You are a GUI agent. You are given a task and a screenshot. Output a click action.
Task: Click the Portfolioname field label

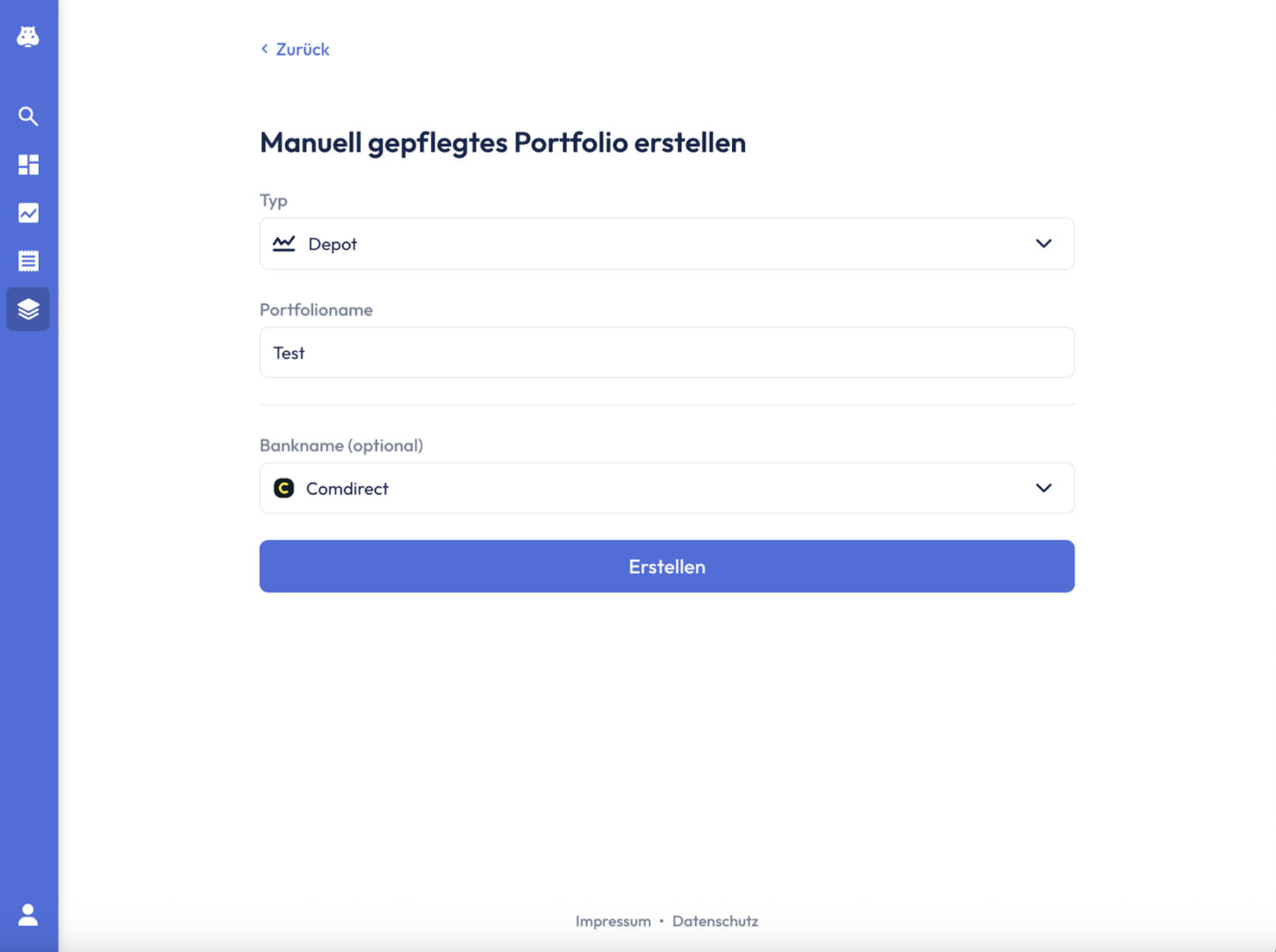point(316,309)
